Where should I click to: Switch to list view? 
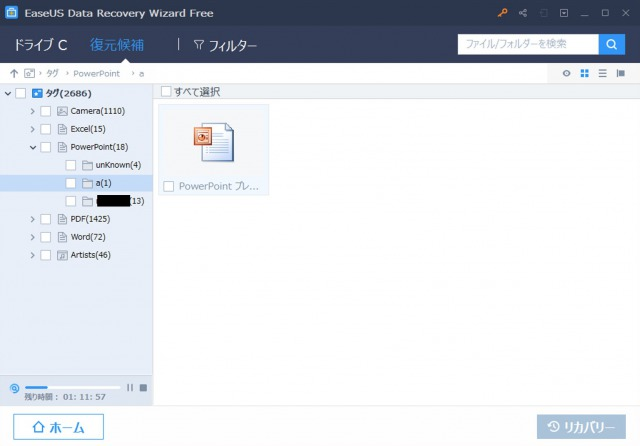coord(602,73)
